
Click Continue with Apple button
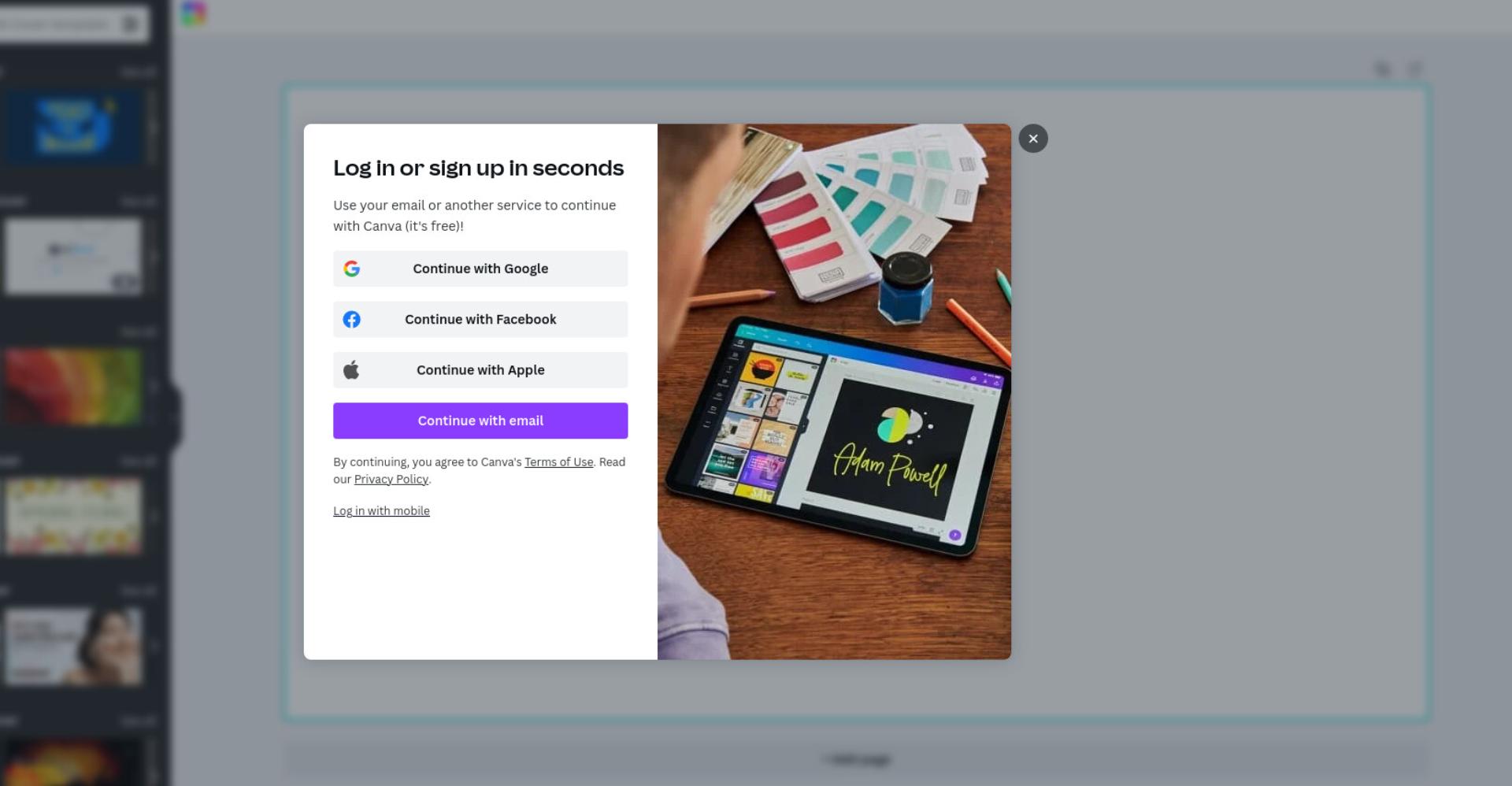point(480,370)
